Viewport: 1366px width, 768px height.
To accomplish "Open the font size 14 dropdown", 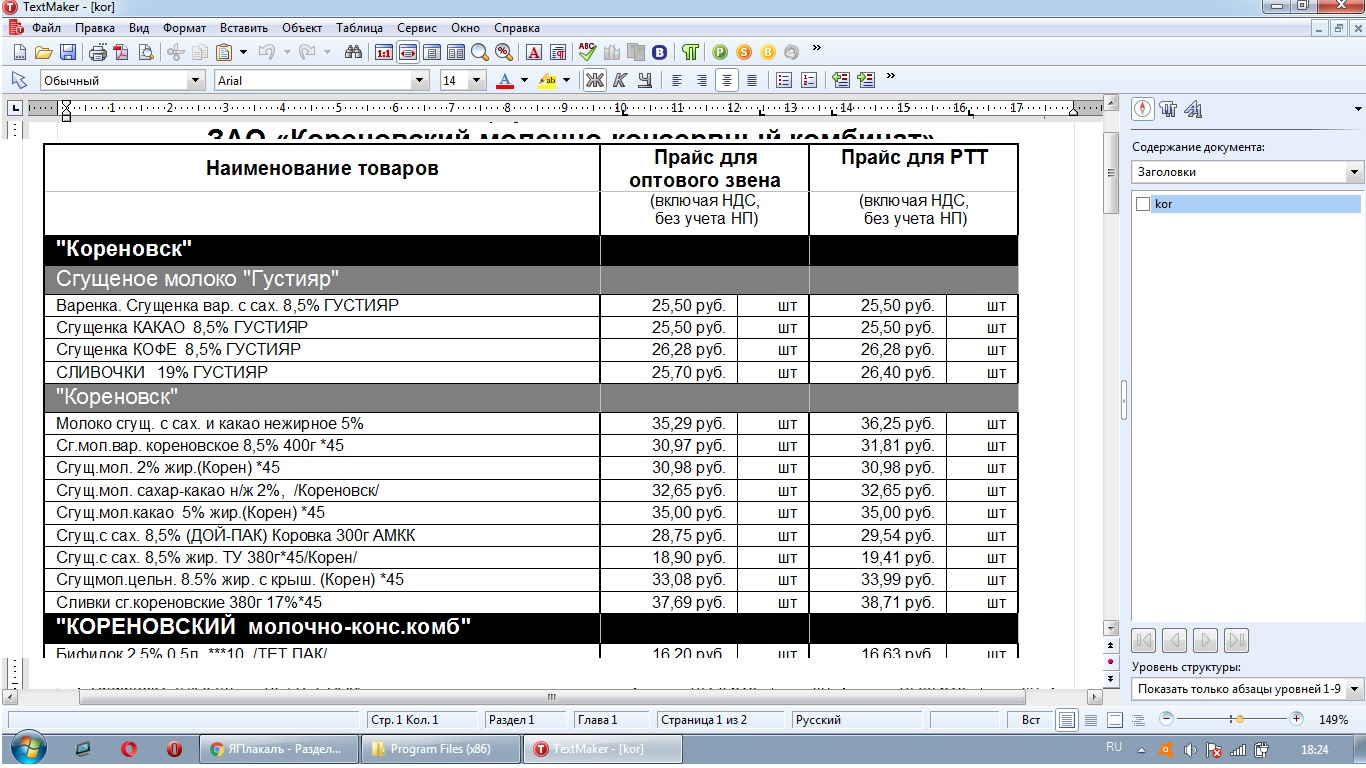I will 476,80.
